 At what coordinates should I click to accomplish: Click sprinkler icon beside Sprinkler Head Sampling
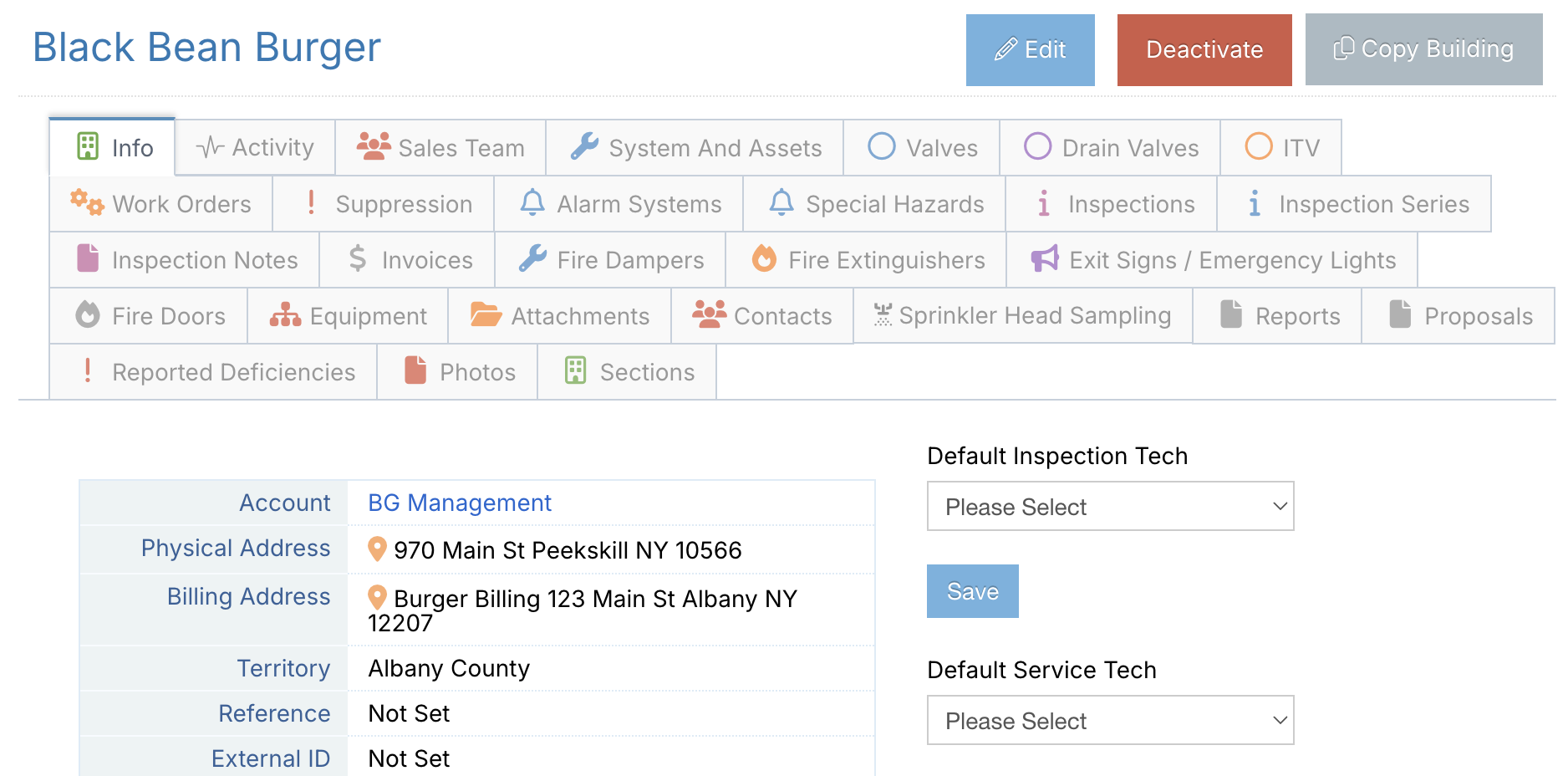pos(883,314)
